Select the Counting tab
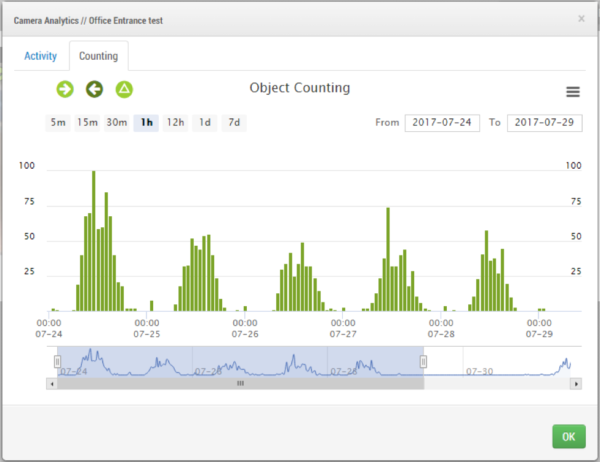The height and width of the screenshot is (462, 600). pyautogui.click(x=98, y=56)
